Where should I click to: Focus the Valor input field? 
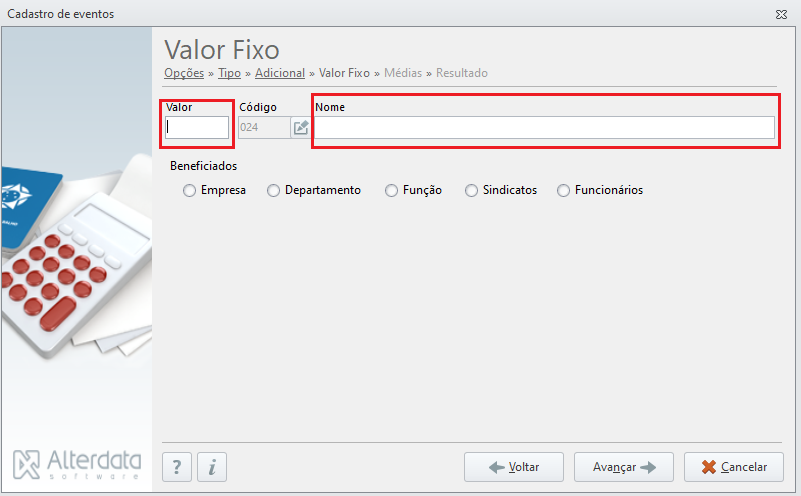(197, 127)
